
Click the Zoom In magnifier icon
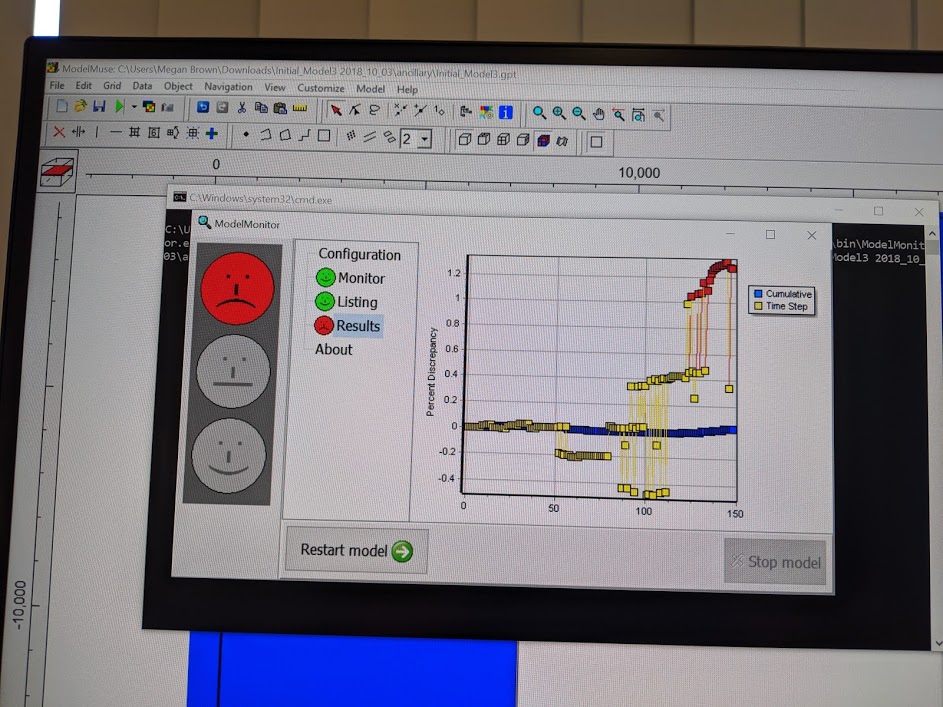click(559, 113)
